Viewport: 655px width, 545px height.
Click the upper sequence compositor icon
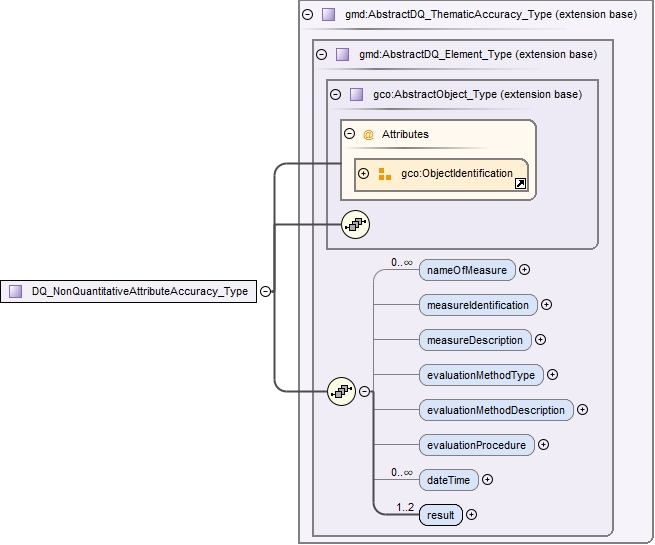click(x=354, y=224)
